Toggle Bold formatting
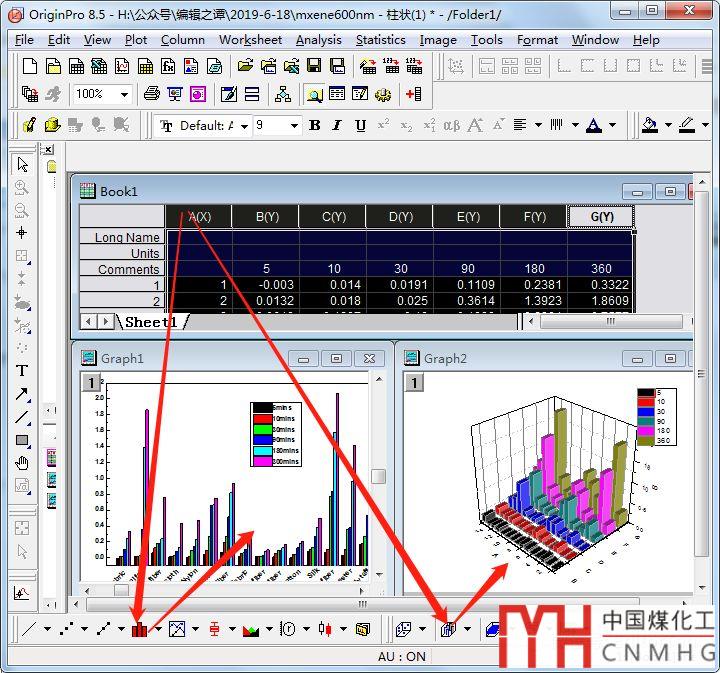Screen dimensions: 720x673 (x=315, y=125)
